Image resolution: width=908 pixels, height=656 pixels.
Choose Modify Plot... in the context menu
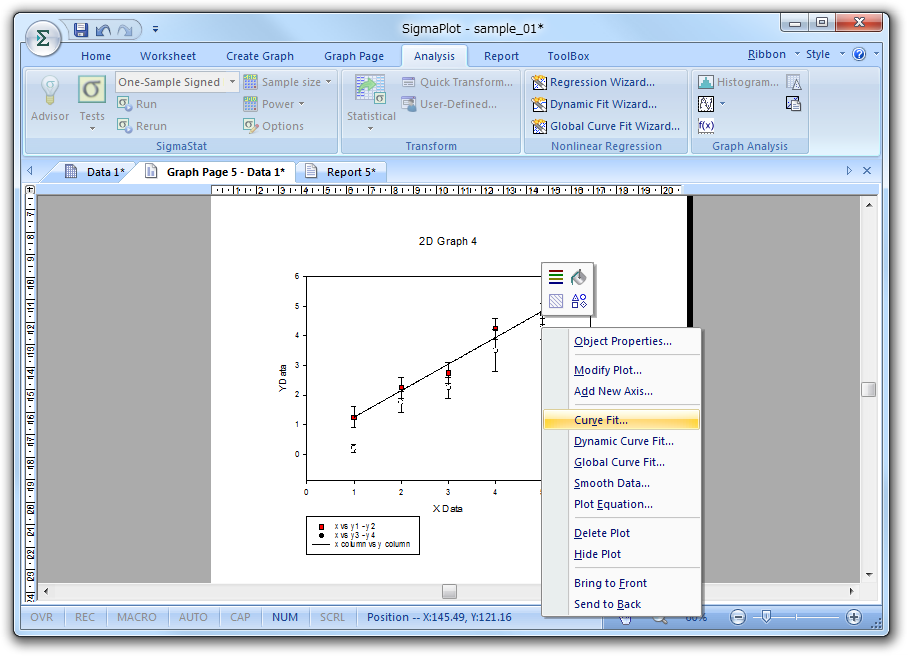621,370
